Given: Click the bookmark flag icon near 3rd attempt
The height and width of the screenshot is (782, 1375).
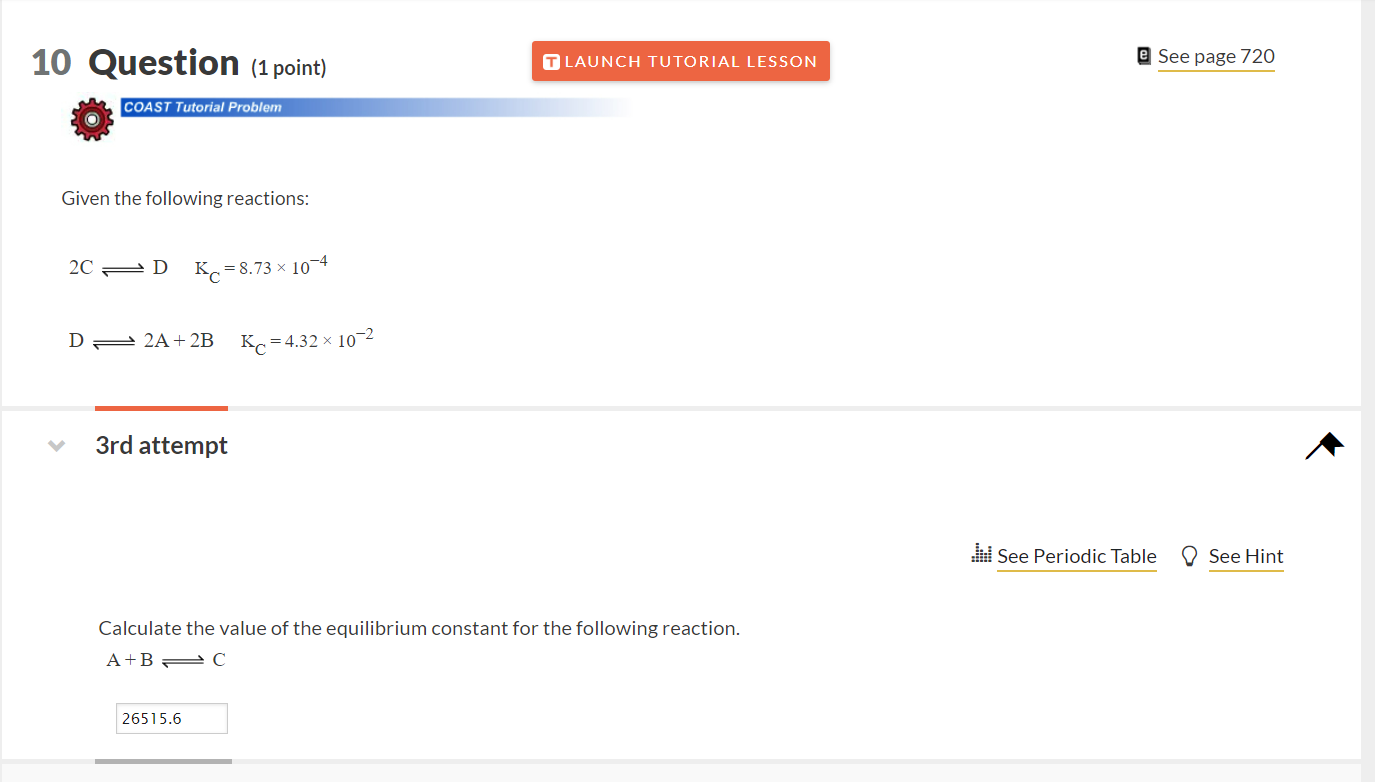Looking at the screenshot, I should pyautogui.click(x=1323, y=444).
